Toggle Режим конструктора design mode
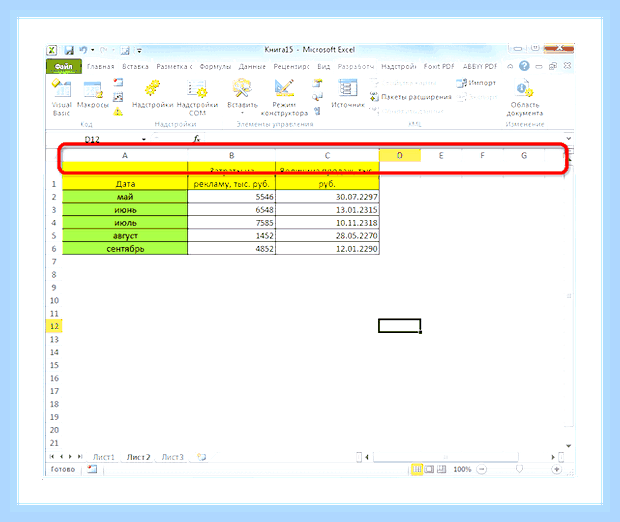Viewport: 620px width, 522px height. coord(284,98)
